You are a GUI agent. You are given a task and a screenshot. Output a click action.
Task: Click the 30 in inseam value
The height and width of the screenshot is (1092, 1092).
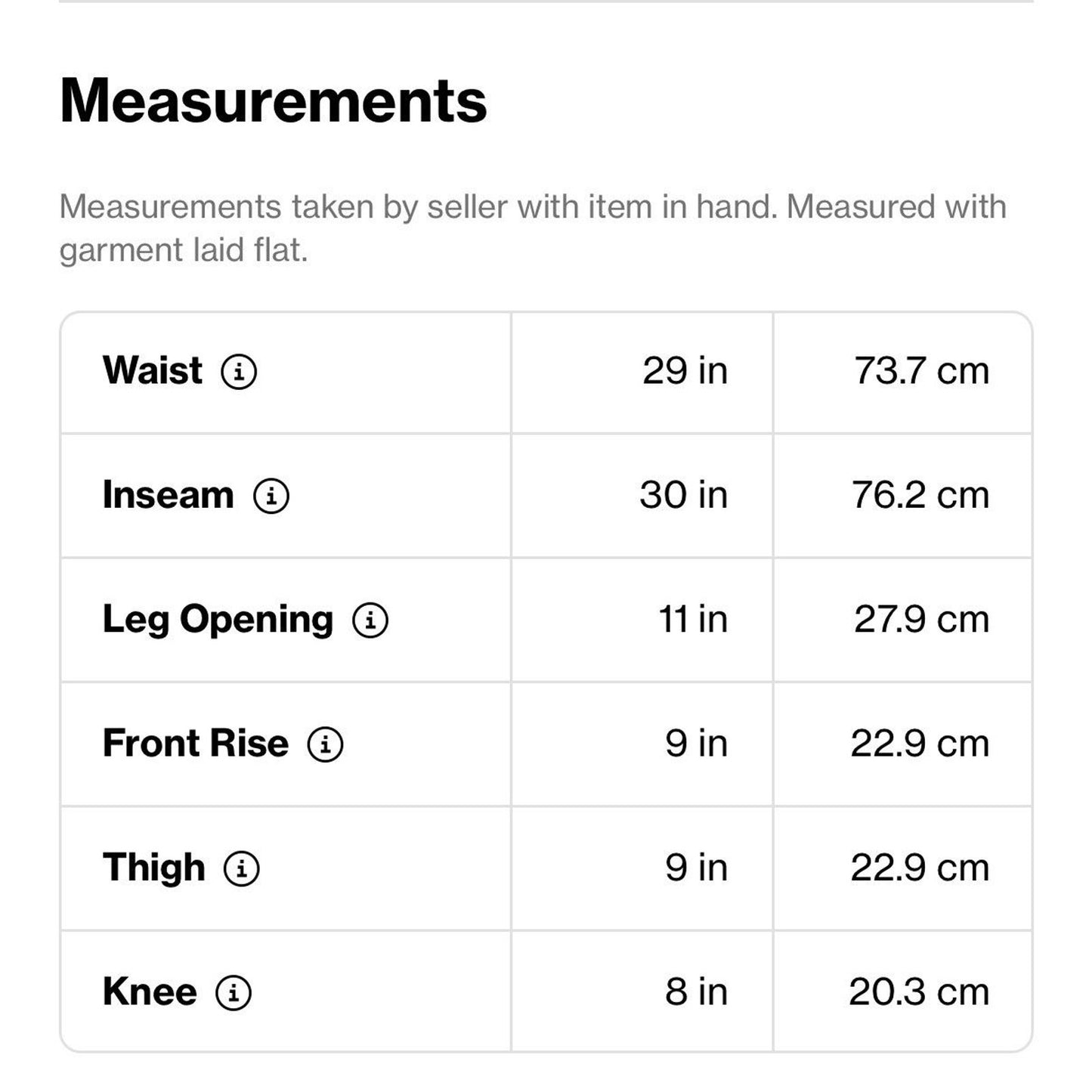point(683,496)
